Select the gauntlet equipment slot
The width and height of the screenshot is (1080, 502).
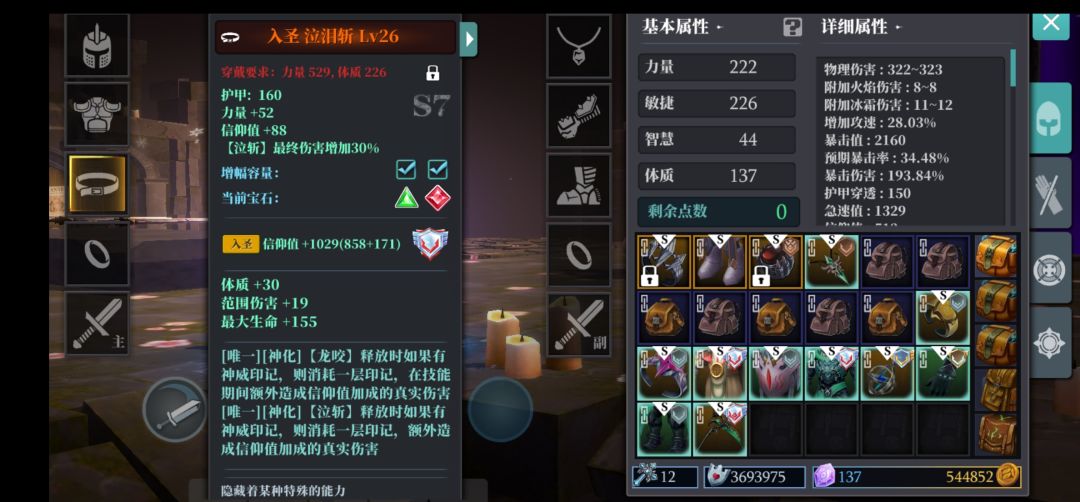(579, 116)
